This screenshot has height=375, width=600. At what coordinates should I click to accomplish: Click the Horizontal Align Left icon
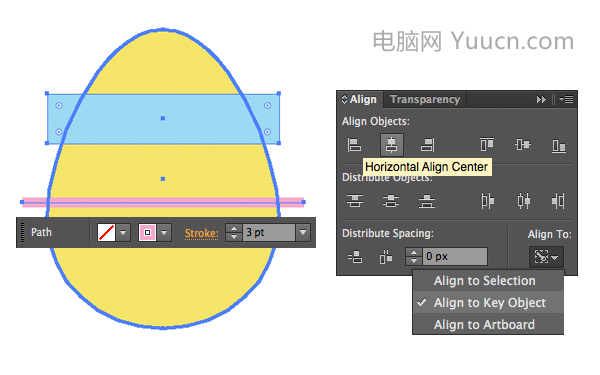click(x=354, y=145)
